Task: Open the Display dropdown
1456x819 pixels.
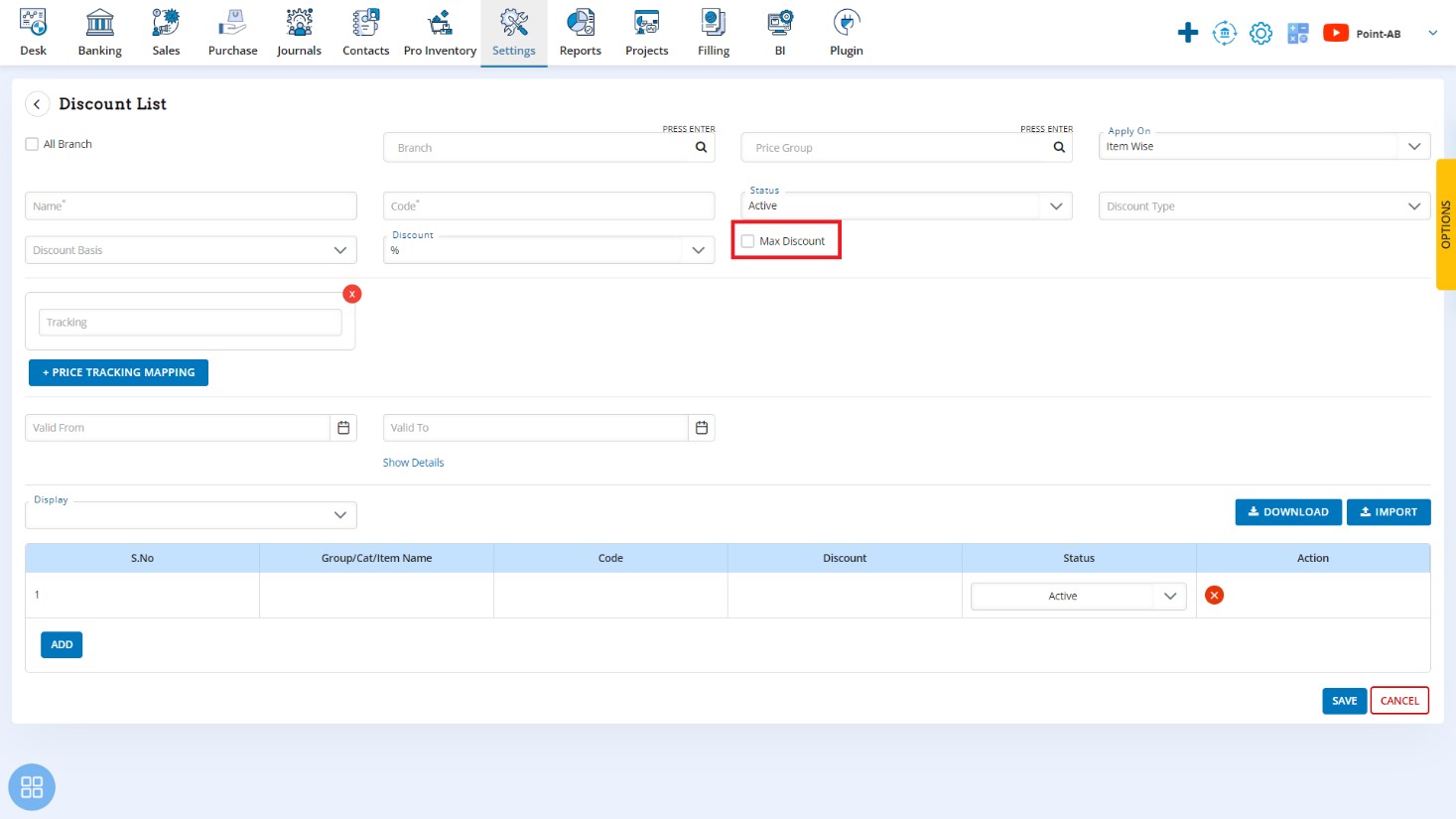Action: [191, 515]
